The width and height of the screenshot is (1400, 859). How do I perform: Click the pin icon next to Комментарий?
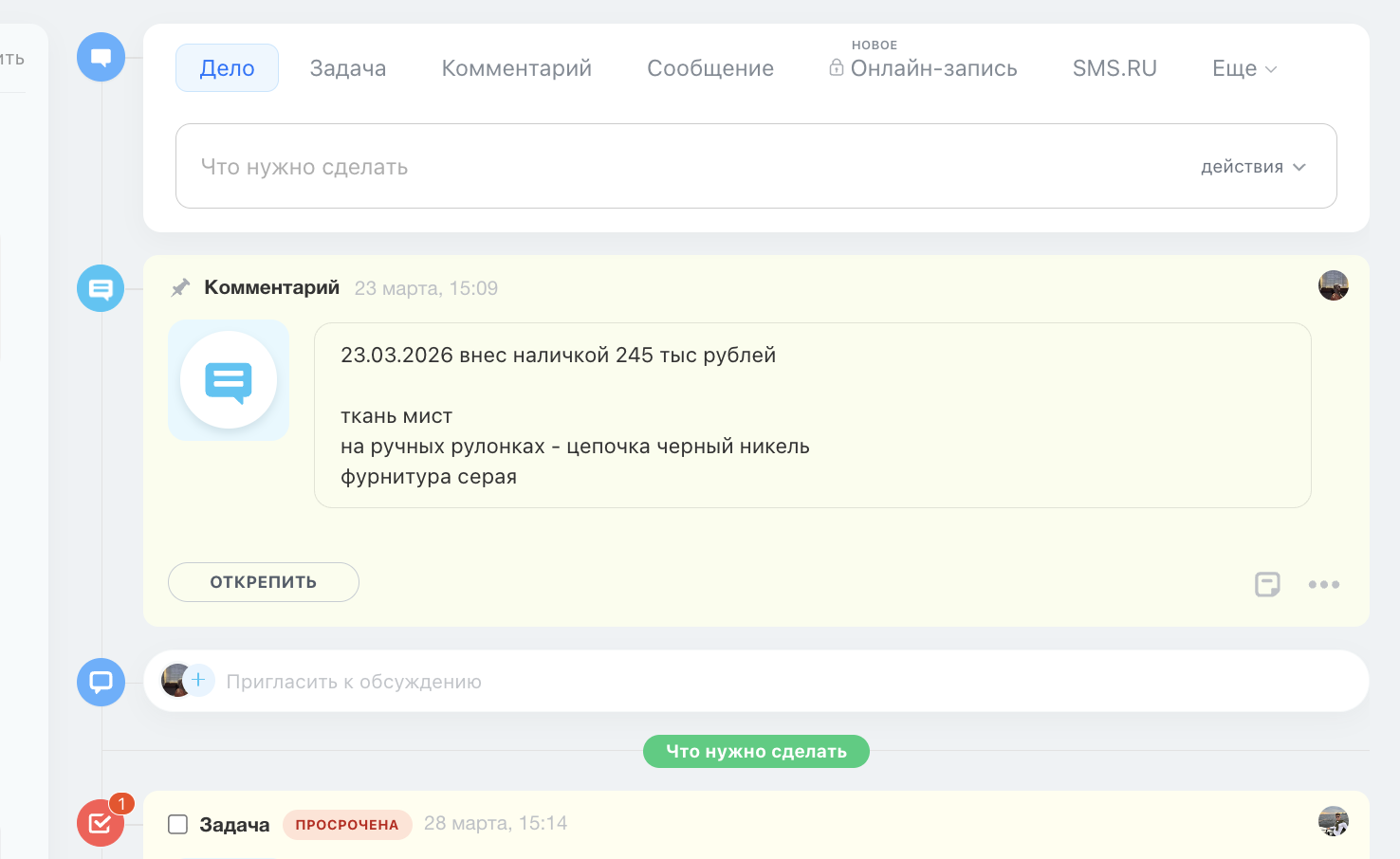tap(180, 287)
